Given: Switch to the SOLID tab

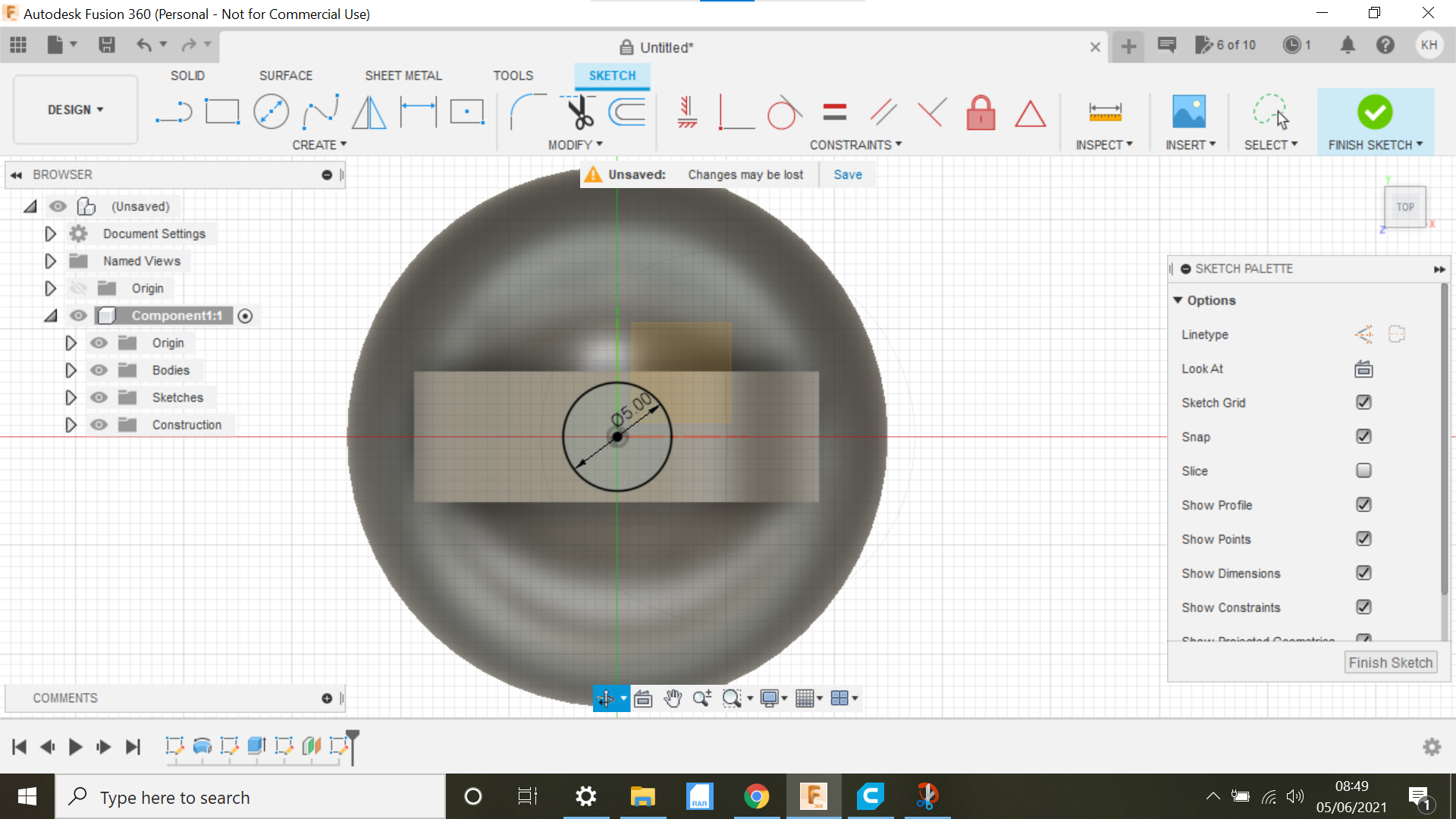Looking at the screenshot, I should tap(187, 75).
